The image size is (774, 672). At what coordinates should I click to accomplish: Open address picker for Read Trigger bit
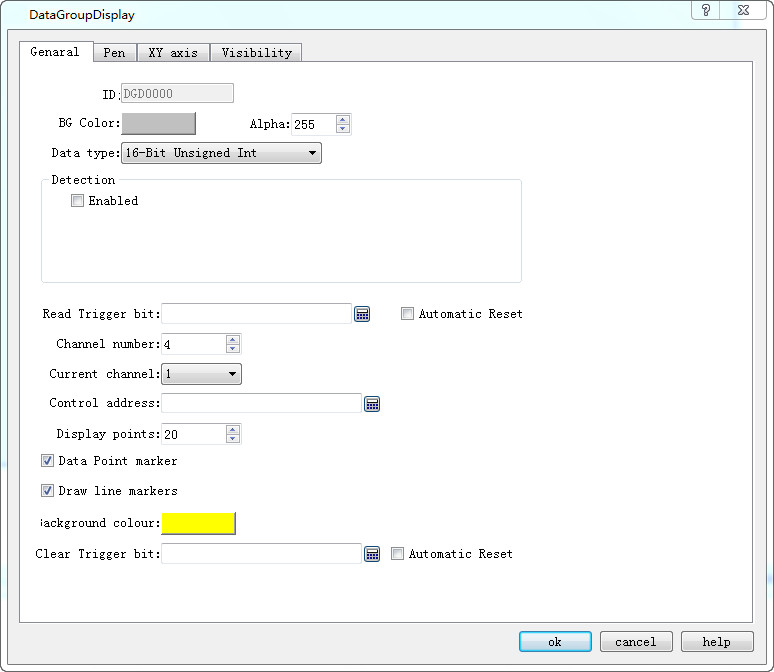tap(362, 314)
